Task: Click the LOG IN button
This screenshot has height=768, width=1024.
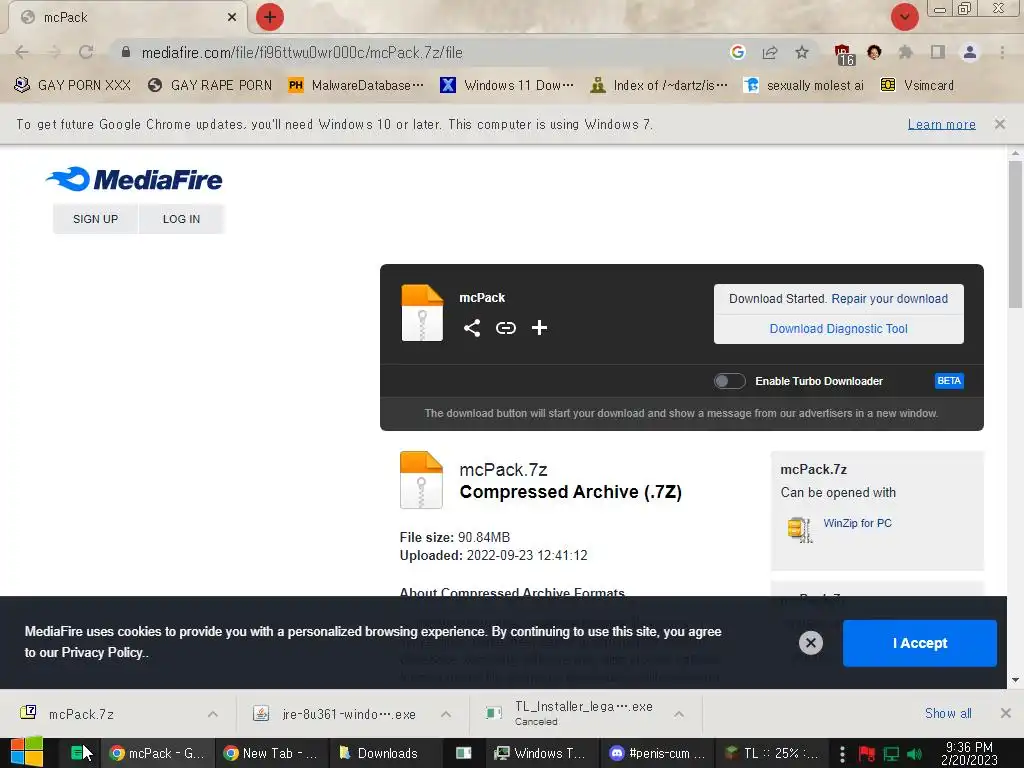Action: pyautogui.click(x=182, y=219)
